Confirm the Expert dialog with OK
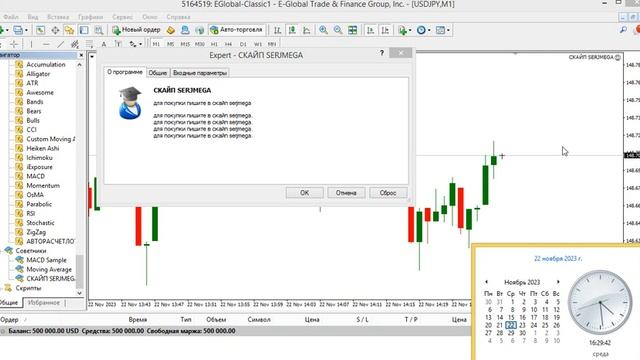This screenshot has width=640, height=360. tap(304, 193)
